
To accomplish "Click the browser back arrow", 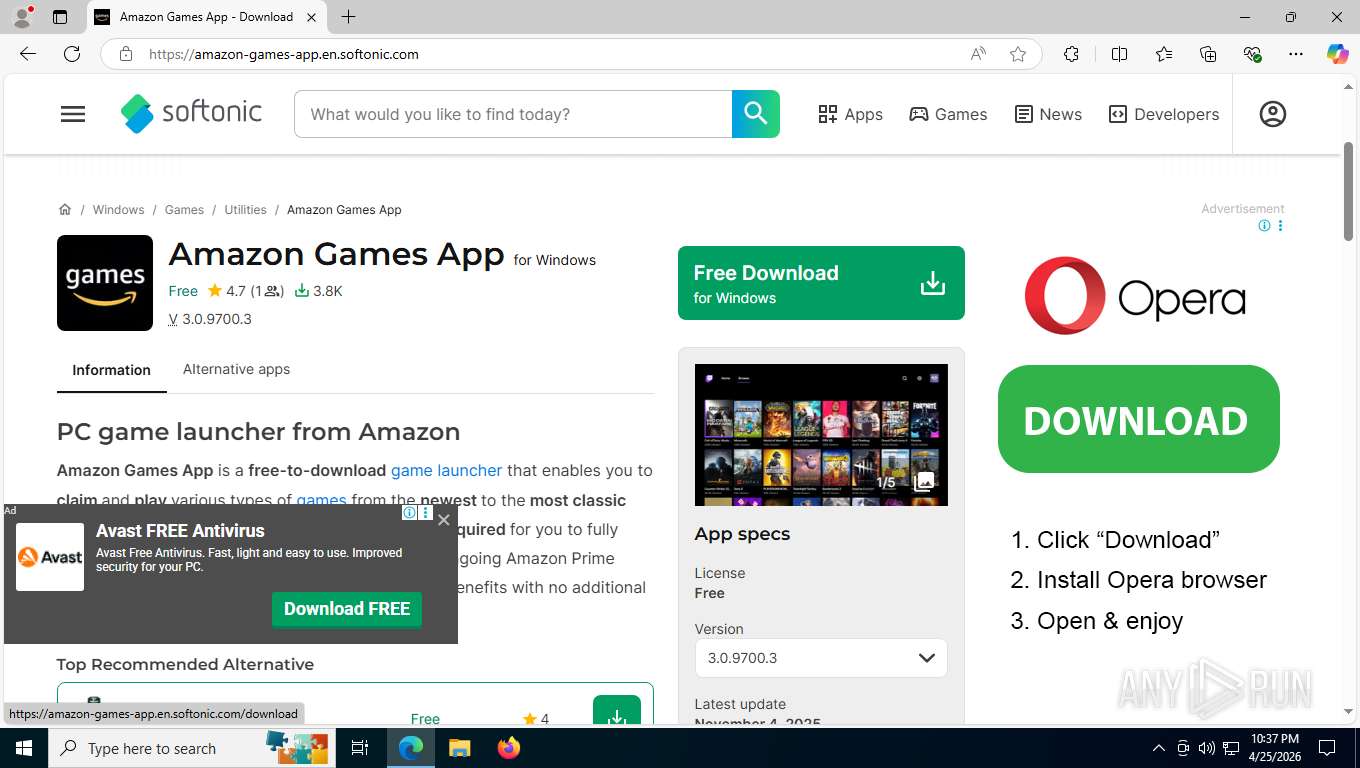I will 28,54.
